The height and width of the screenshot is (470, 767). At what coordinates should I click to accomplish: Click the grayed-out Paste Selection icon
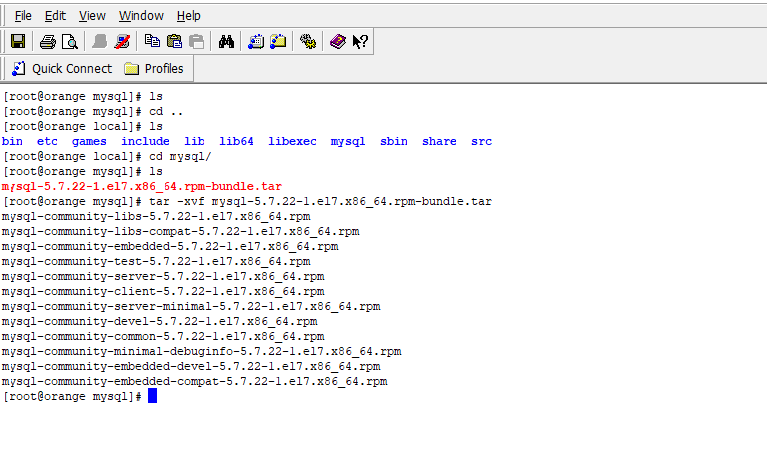(x=197, y=42)
